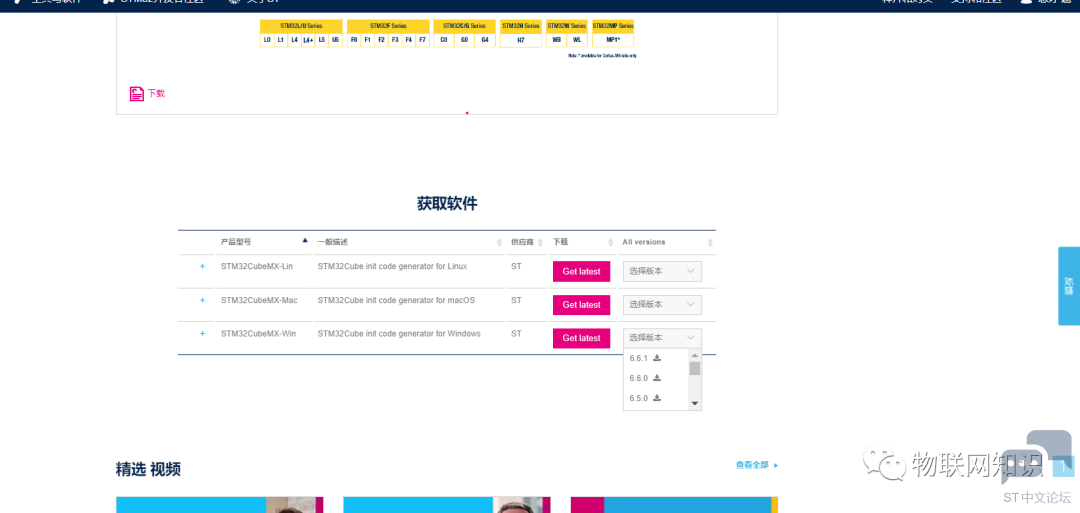The image size is (1080, 513).
Task: Get latest STM32CubeMX for macOS
Action: (581, 304)
